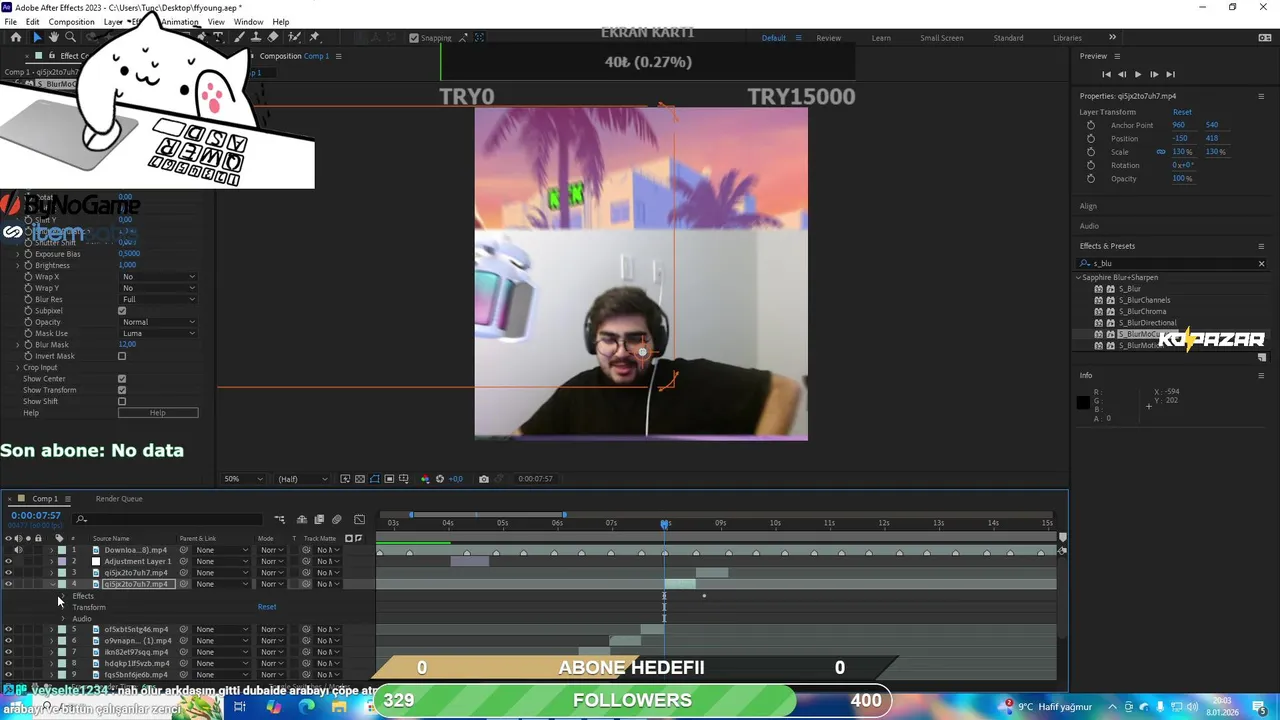This screenshot has height=720, width=1280.
Task: Click the shy layers timeline icon
Action: click(x=301, y=519)
